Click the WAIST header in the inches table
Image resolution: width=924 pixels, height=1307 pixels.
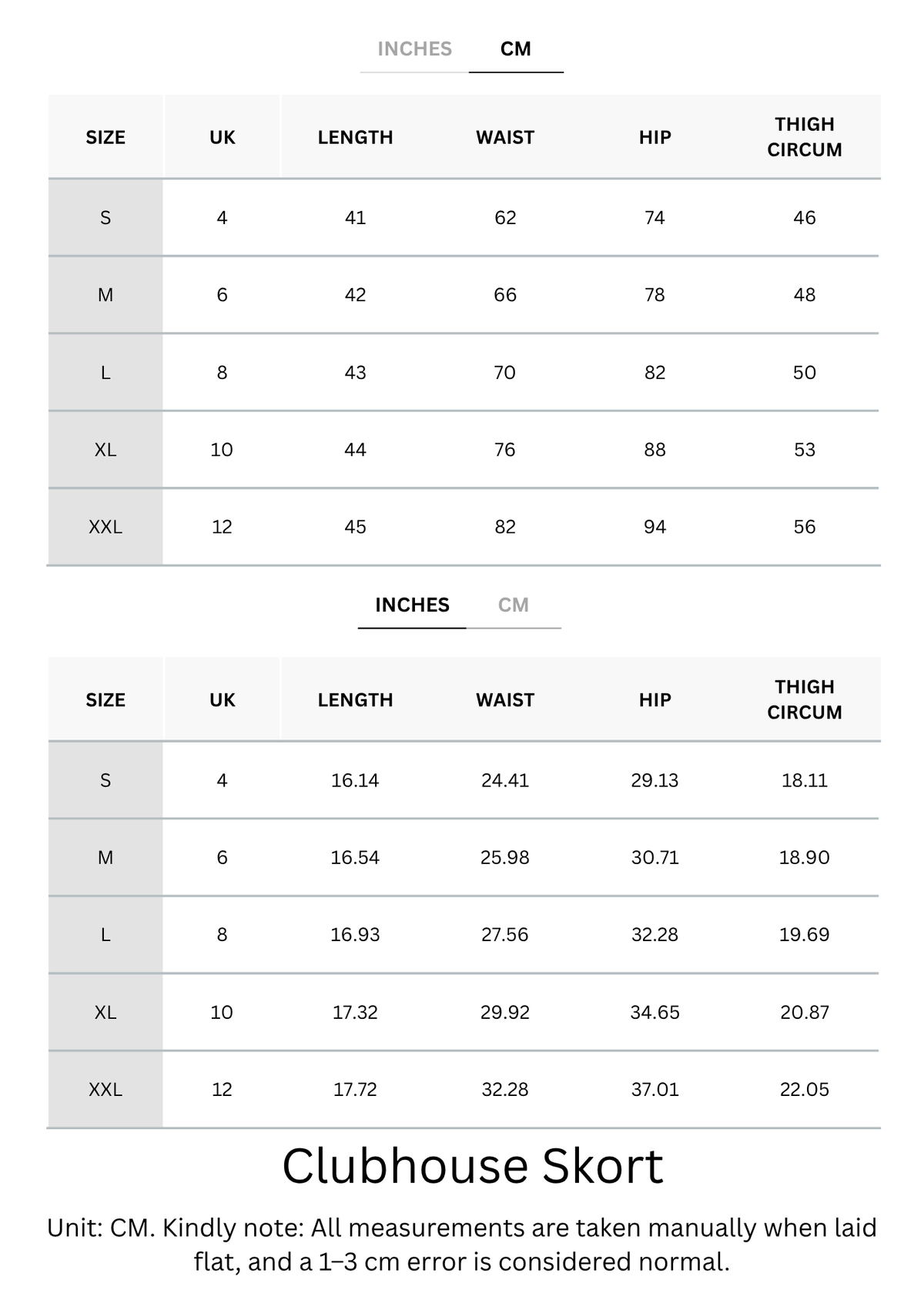point(505,700)
